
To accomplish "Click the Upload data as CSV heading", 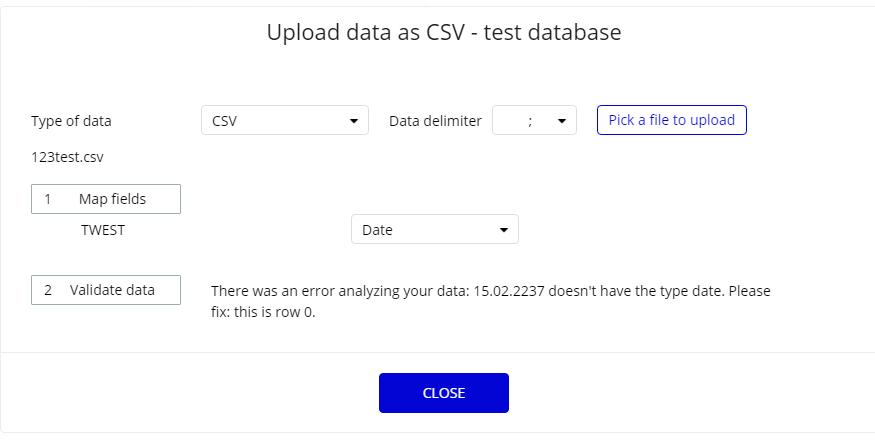I will tap(443, 32).
